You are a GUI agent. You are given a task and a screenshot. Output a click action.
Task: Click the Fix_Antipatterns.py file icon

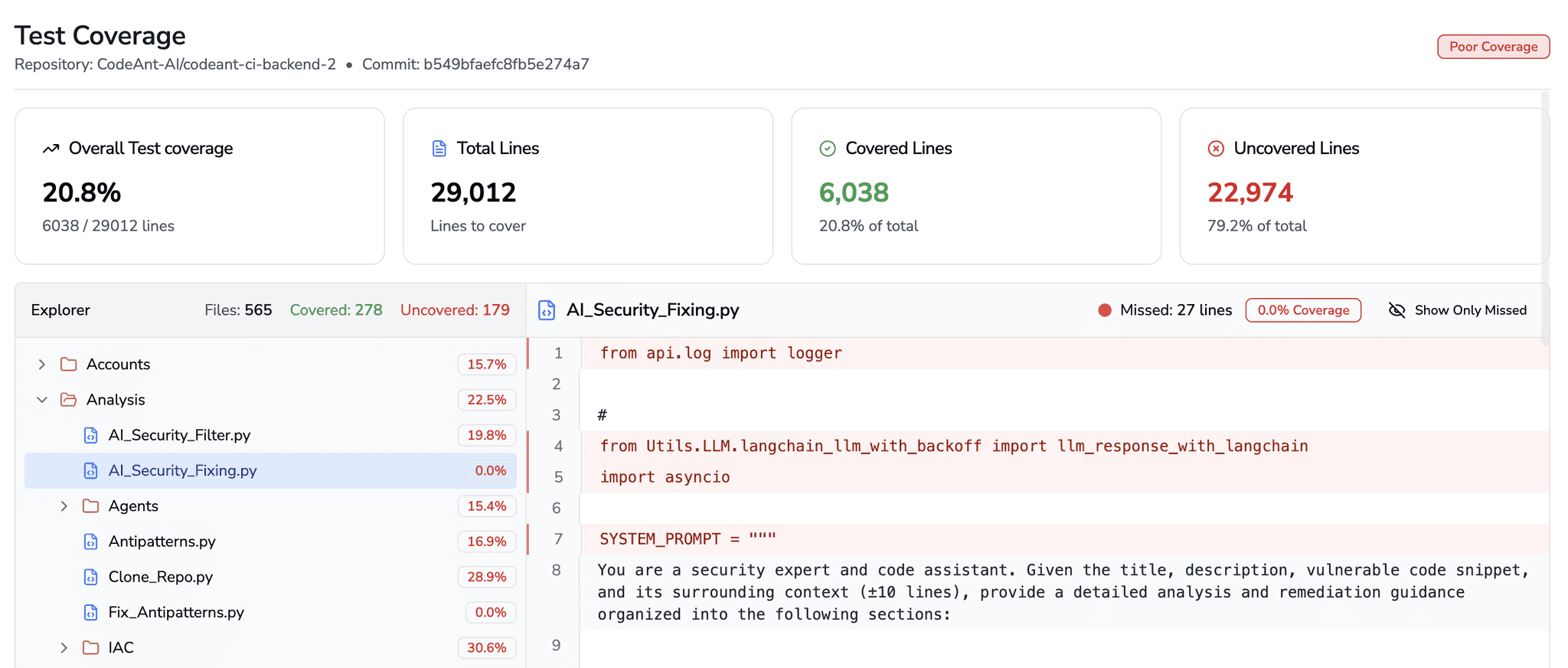(x=91, y=612)
